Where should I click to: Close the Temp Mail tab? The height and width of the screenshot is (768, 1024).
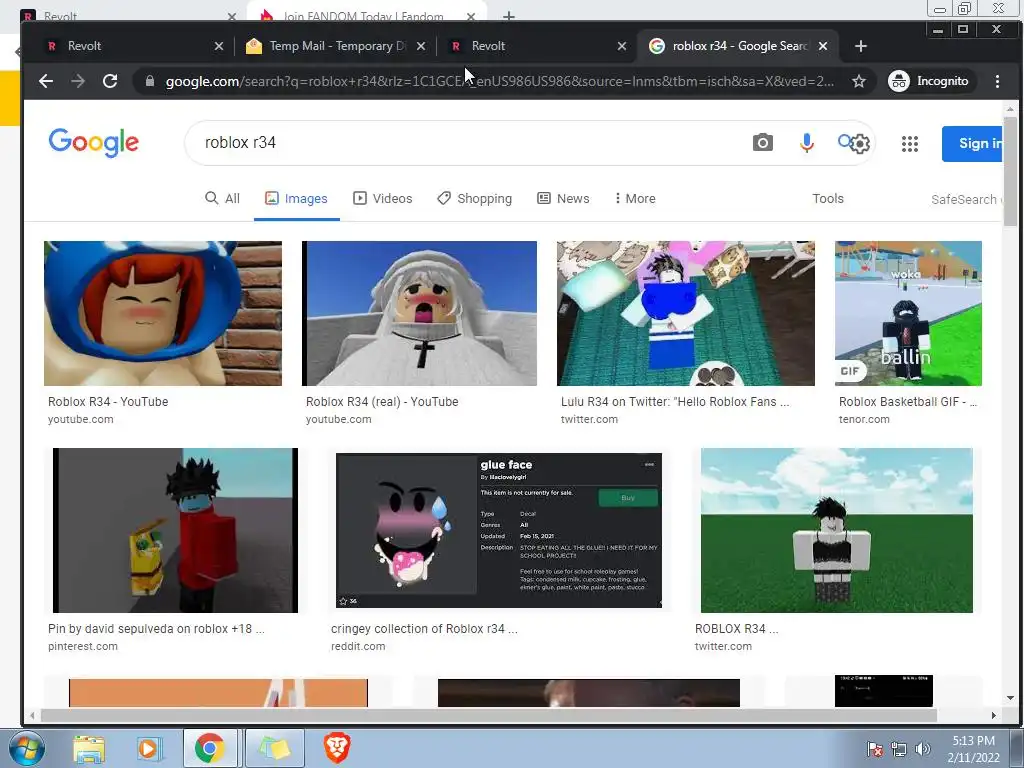pyautogui.click(x=421, y=46)
